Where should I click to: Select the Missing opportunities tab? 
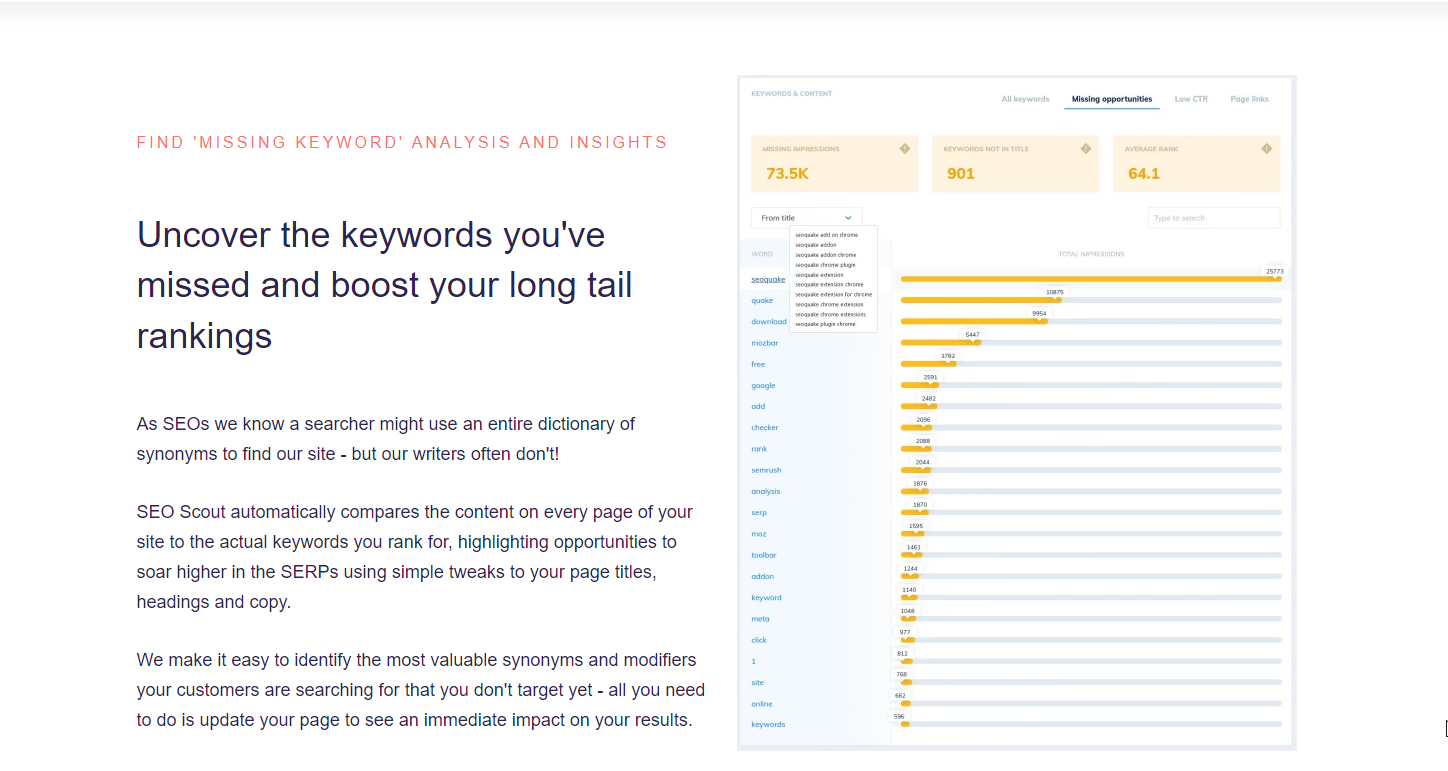1112,99
